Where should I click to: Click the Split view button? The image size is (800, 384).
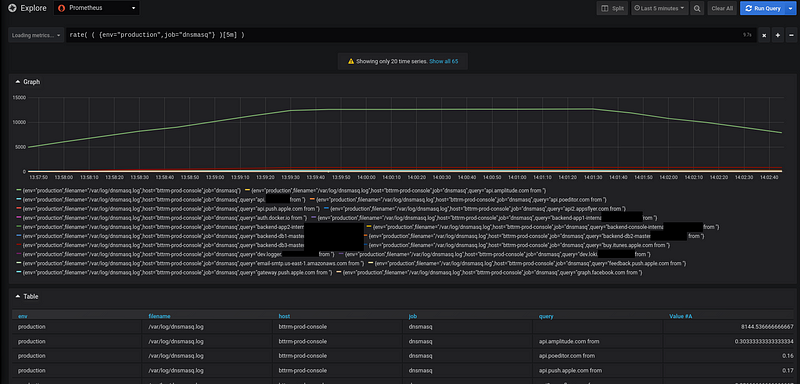tap(613, 8)
